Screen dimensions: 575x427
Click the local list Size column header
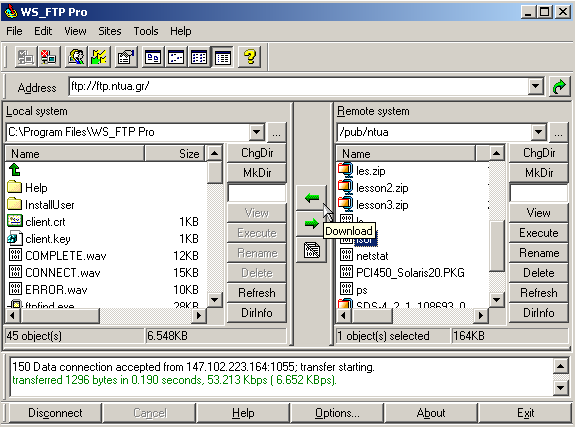click(175, 153)
